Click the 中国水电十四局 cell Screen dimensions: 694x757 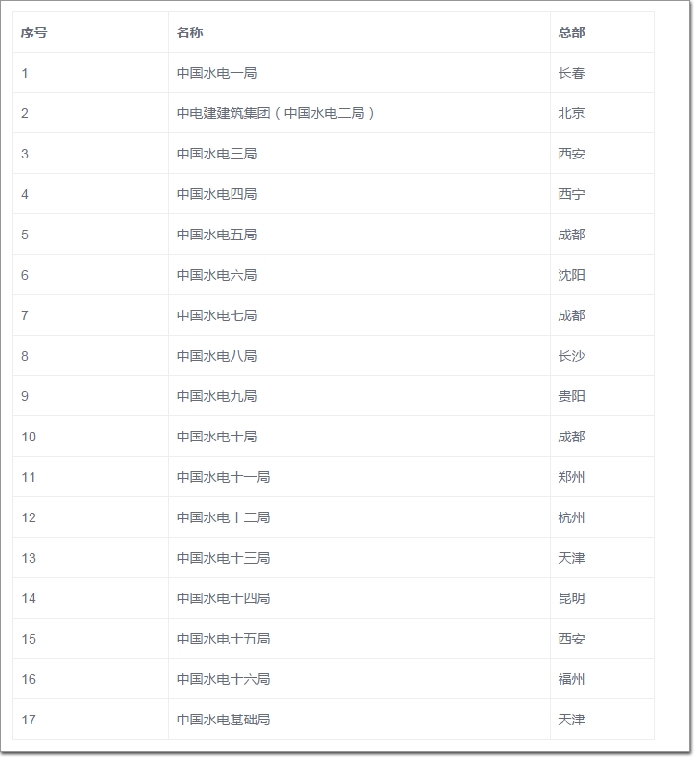tap(223, 598)
